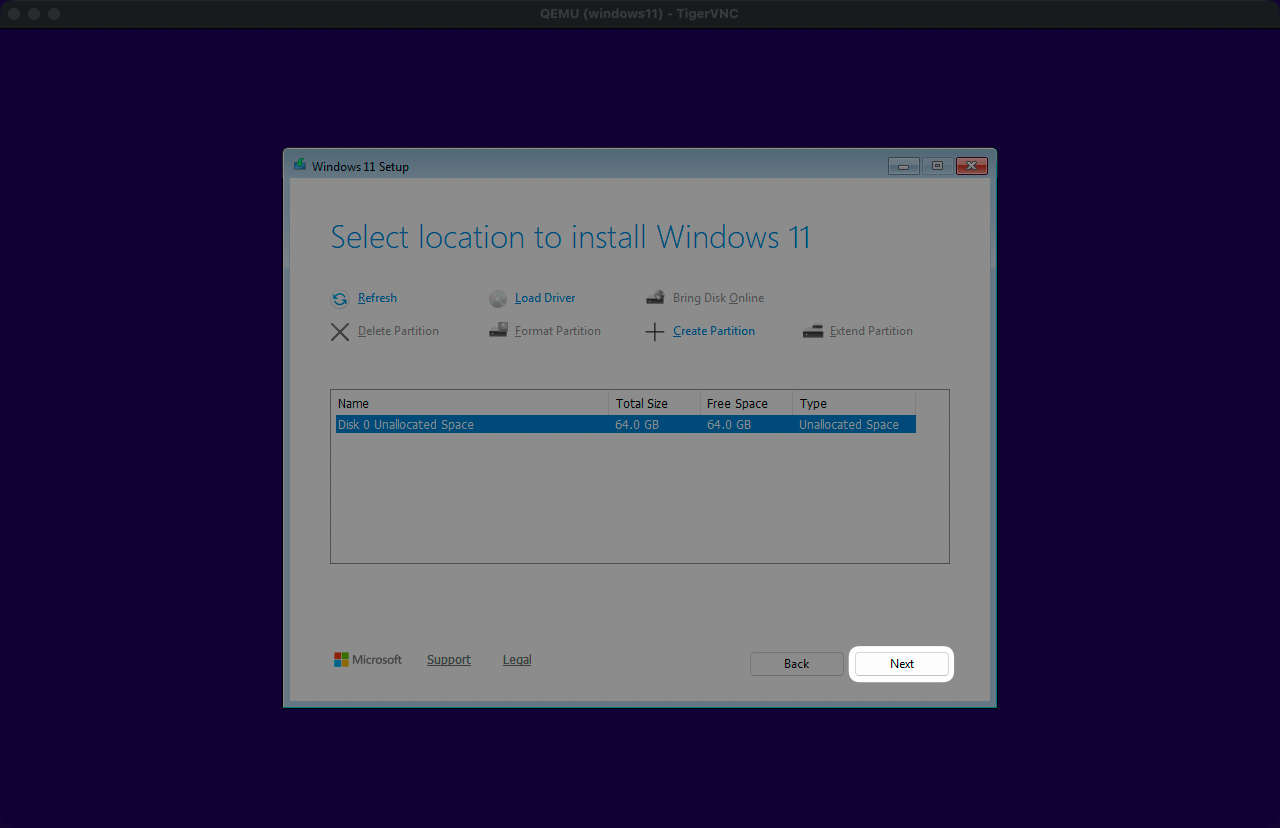The image size is (1280, 828).
Task: Select the Create Partition link
Action: point(714,331)
